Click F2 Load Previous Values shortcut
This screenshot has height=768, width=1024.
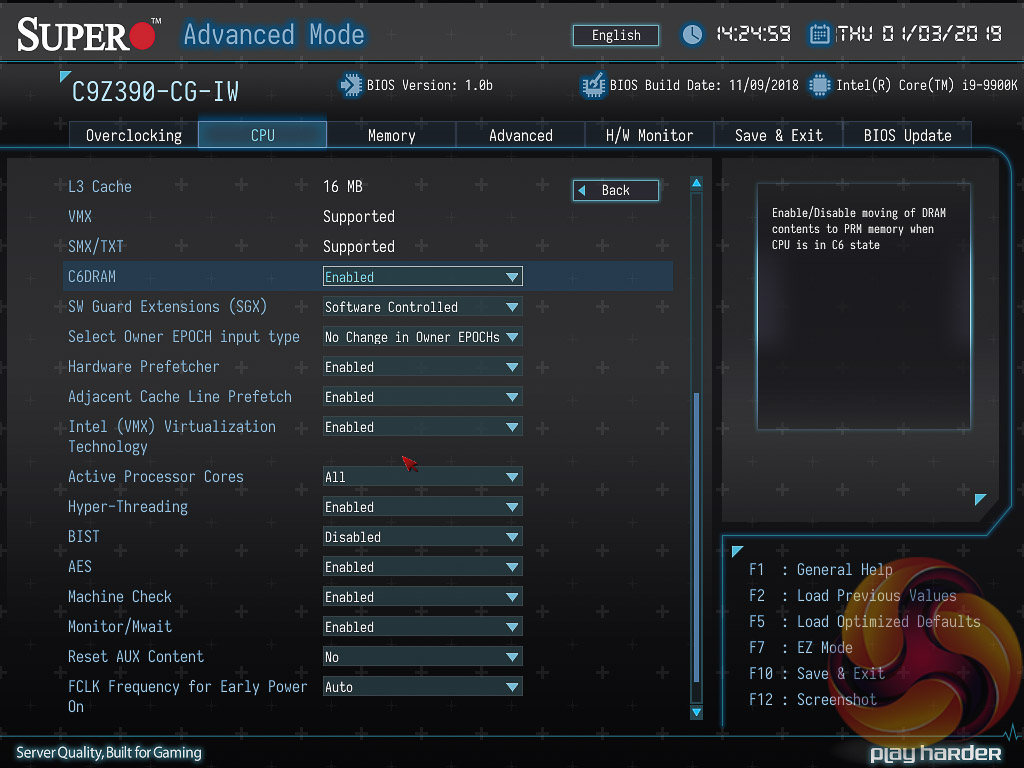tap(852, 596)
